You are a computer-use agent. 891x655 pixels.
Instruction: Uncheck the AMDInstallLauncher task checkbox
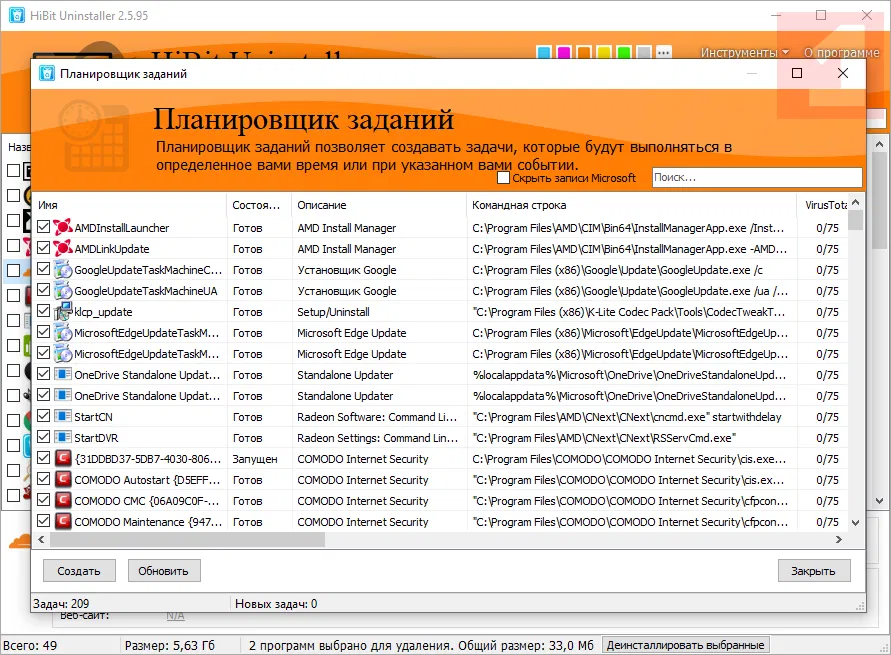point(43,227)
